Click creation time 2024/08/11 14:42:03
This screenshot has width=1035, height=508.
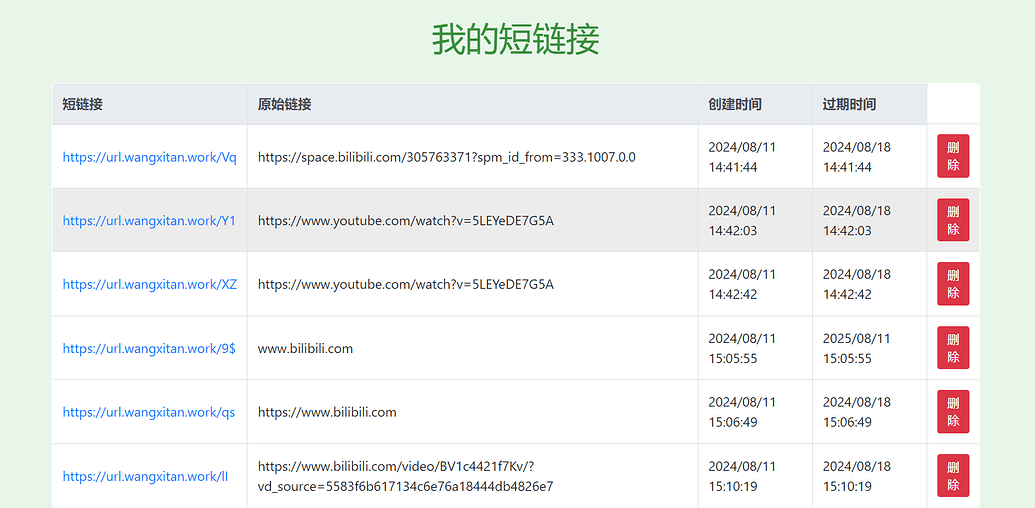(x=742, y=221)
